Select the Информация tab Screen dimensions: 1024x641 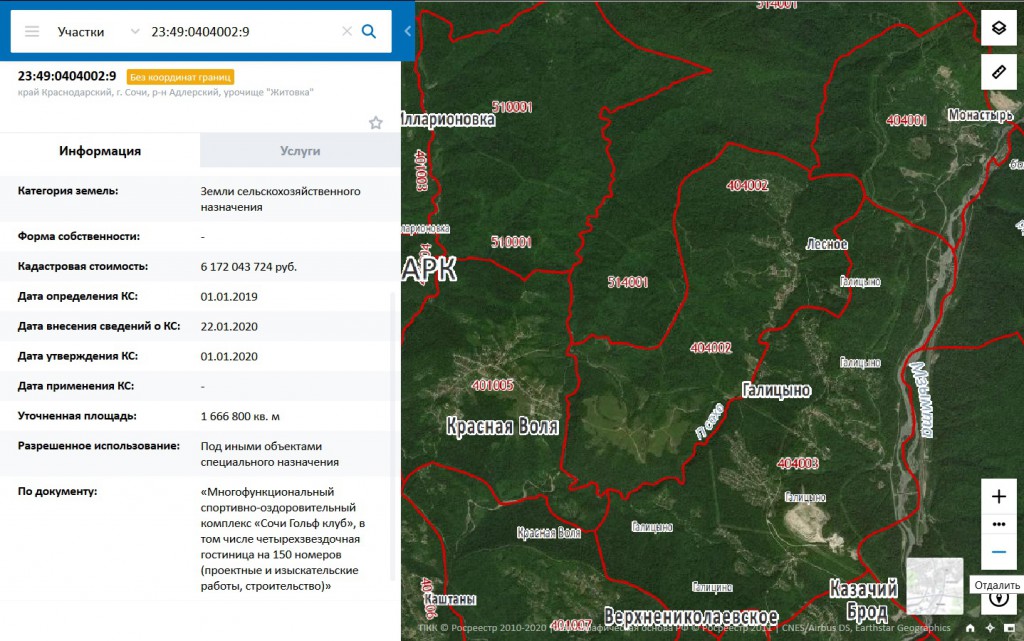click(x=100, y=151)
